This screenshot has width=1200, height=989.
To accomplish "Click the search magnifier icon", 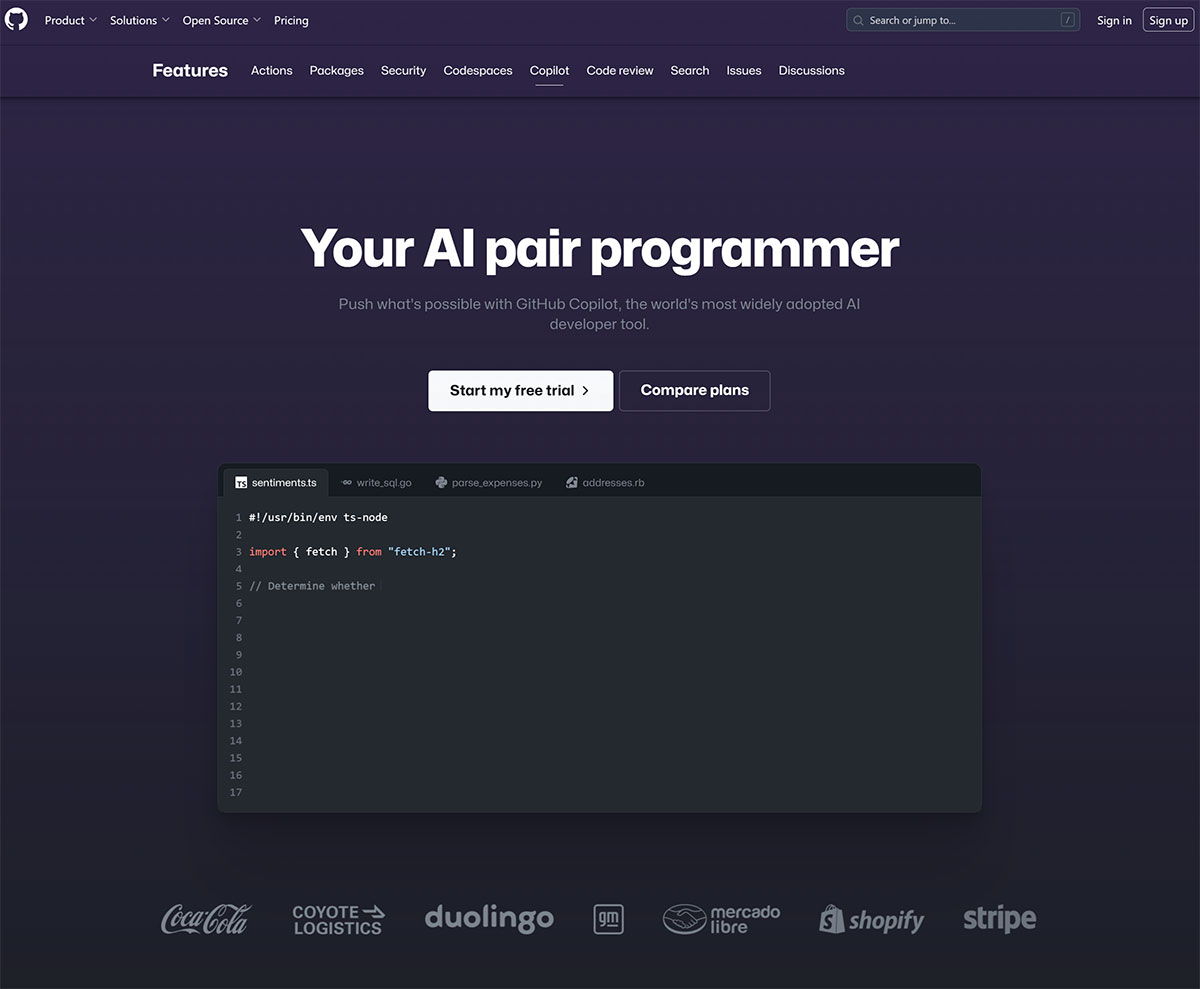I will pyautogui.click(x=859, y=20).
